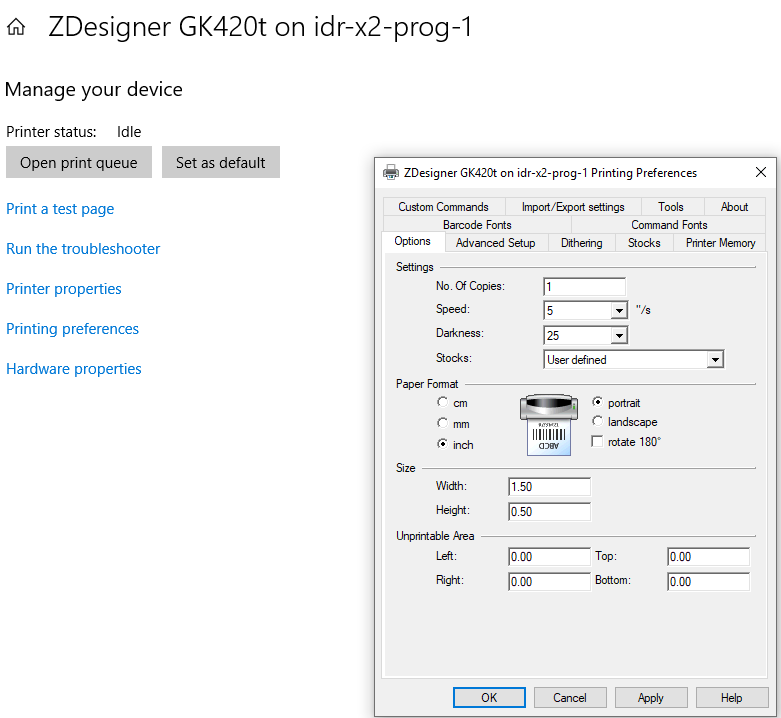This screenshot has height=718, width=781.
Task: Open the Dithering tab
Action: click(x=581, y=243)
